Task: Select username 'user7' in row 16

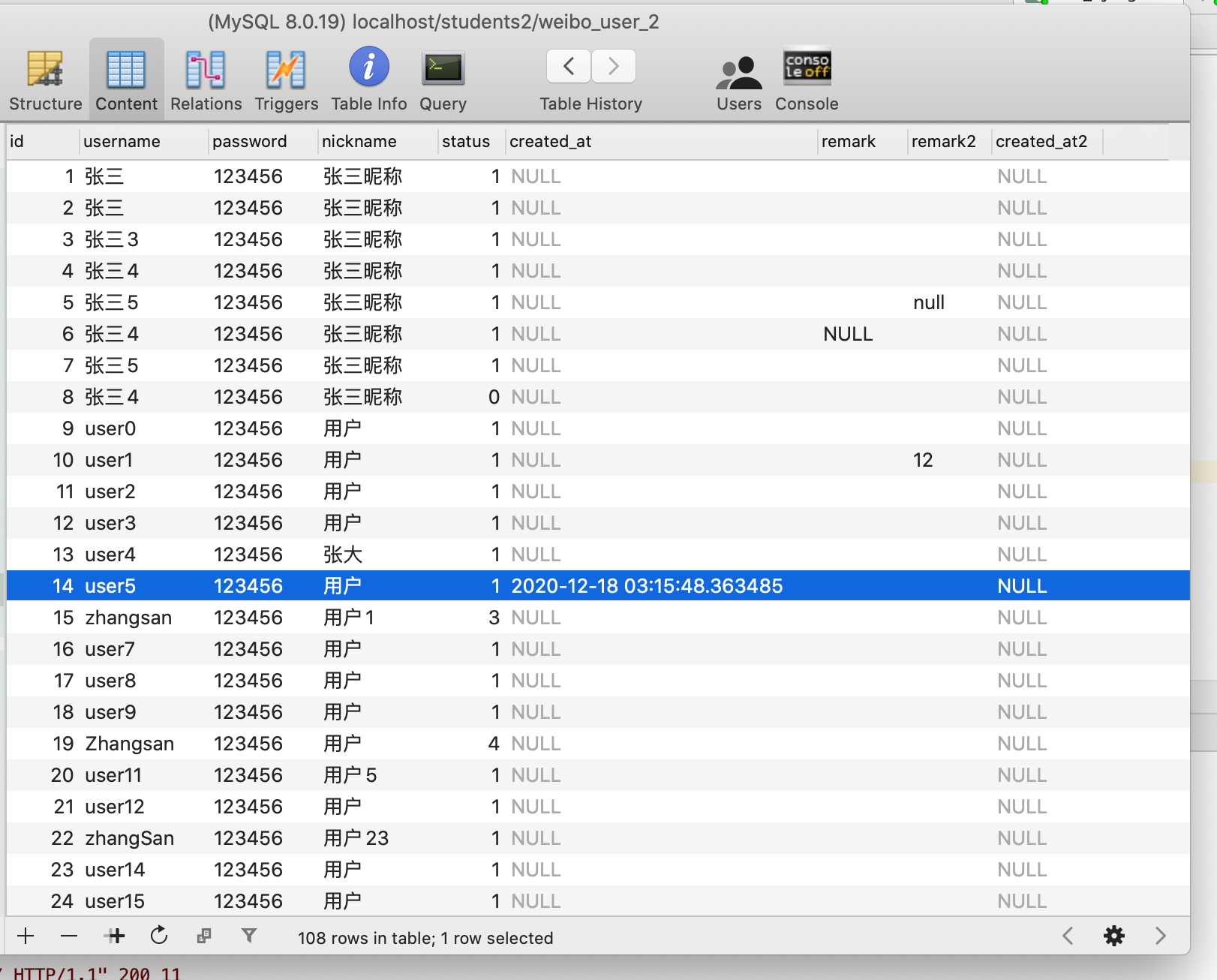Action: [110, 649]
